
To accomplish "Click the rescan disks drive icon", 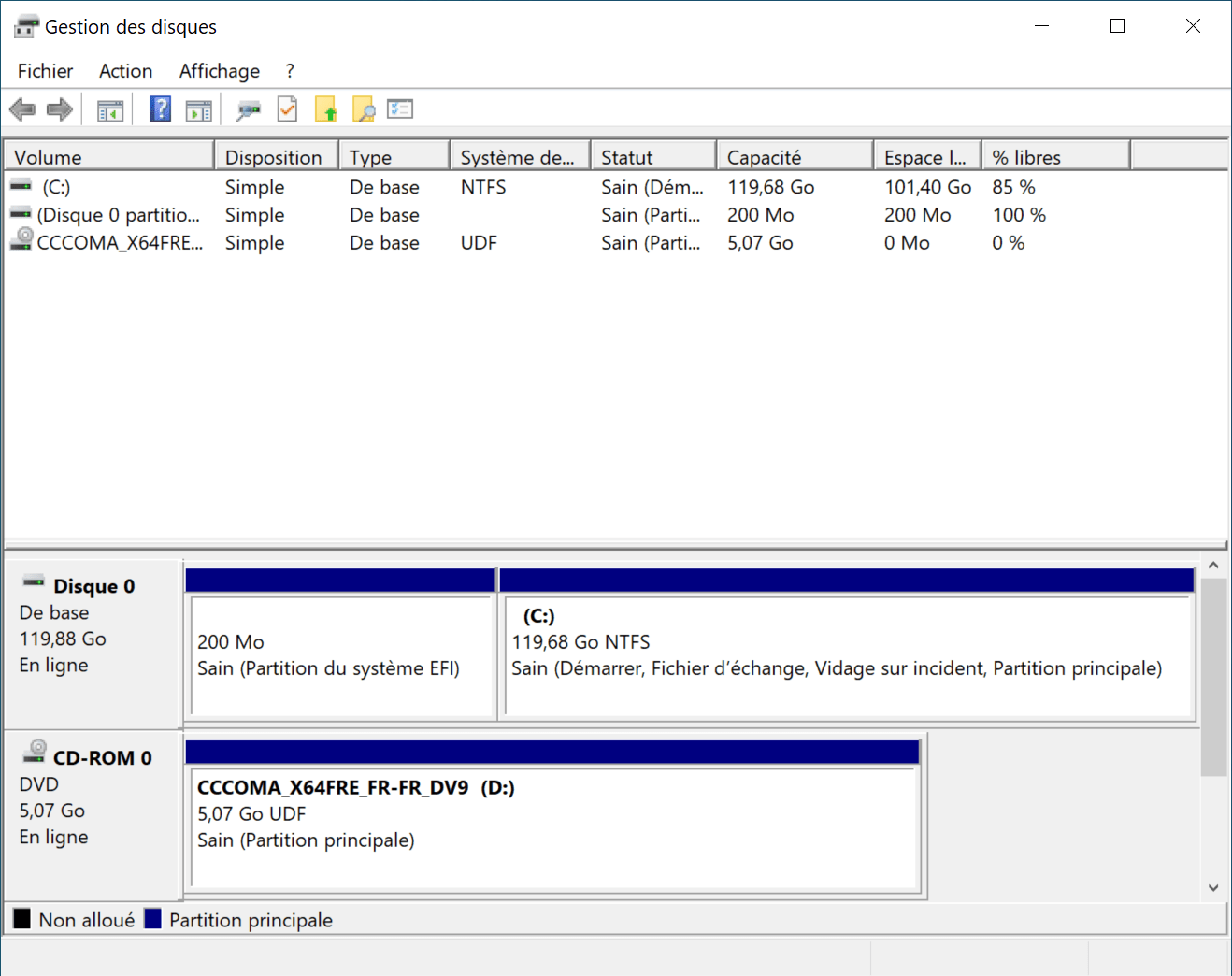I will [x=249, y=110].
